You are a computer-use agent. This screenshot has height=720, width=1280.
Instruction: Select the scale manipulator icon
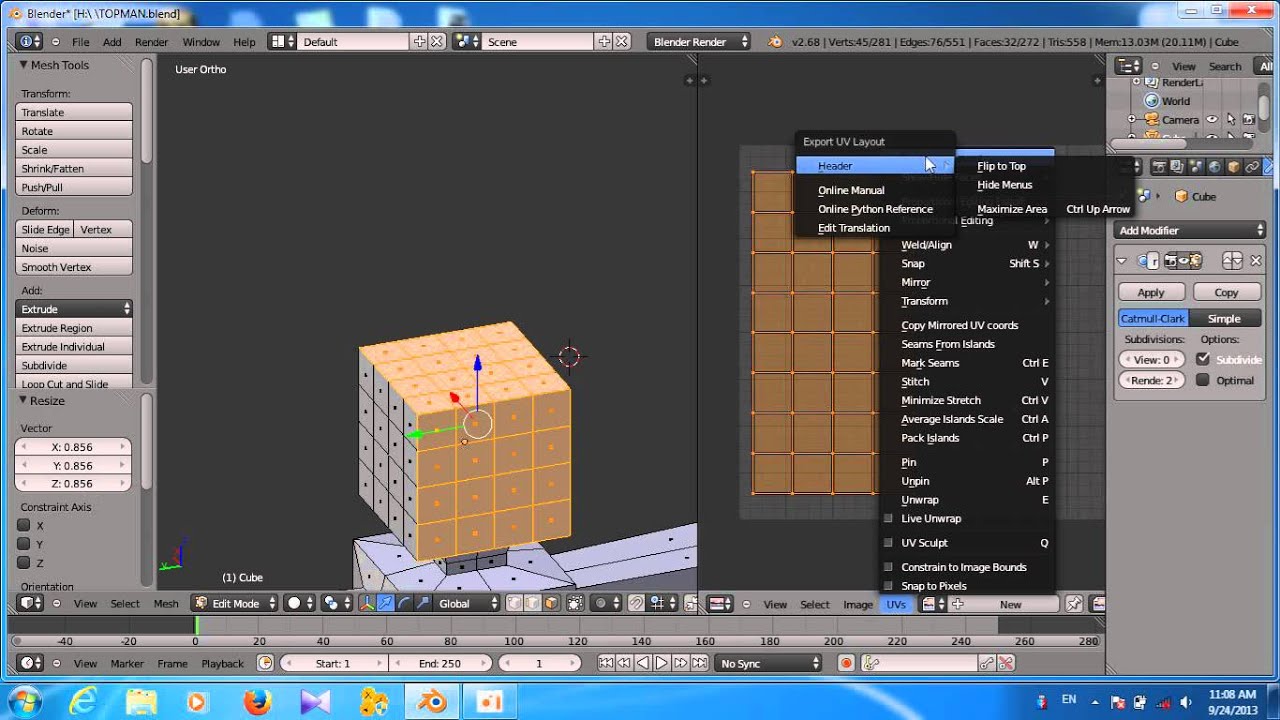(x=423, y=603)
